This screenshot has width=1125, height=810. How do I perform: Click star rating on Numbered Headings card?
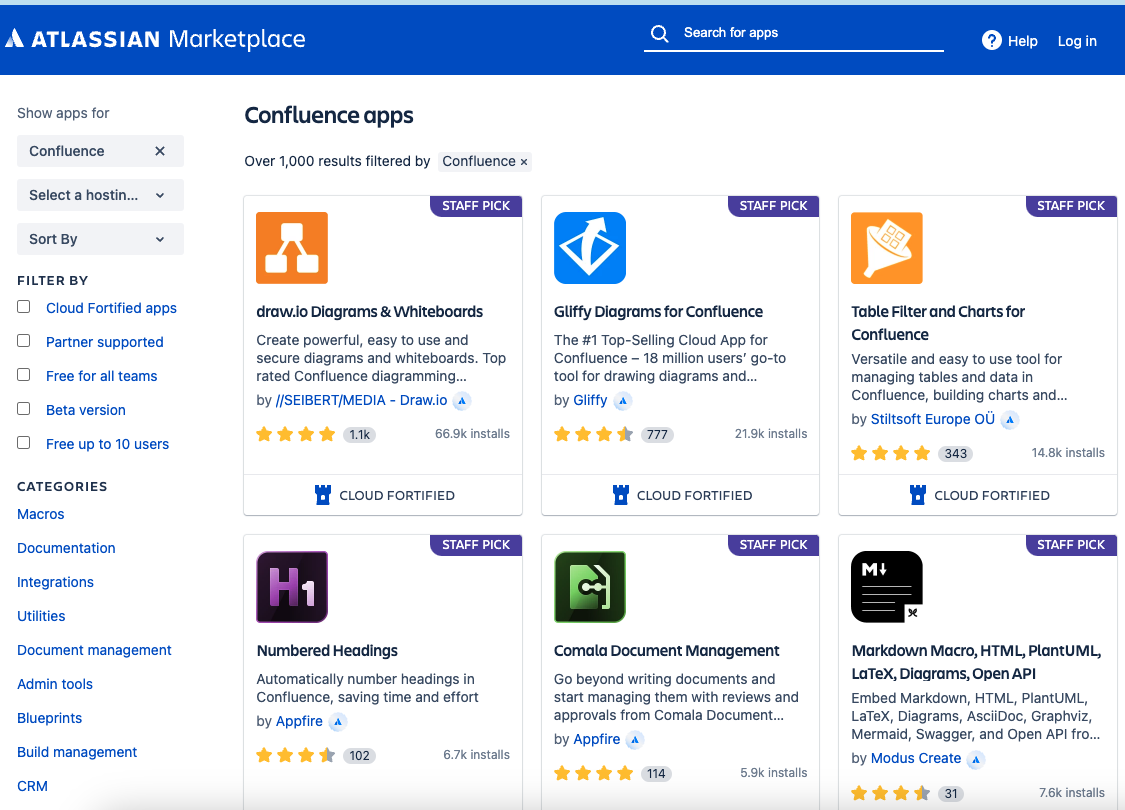(296, 755)
